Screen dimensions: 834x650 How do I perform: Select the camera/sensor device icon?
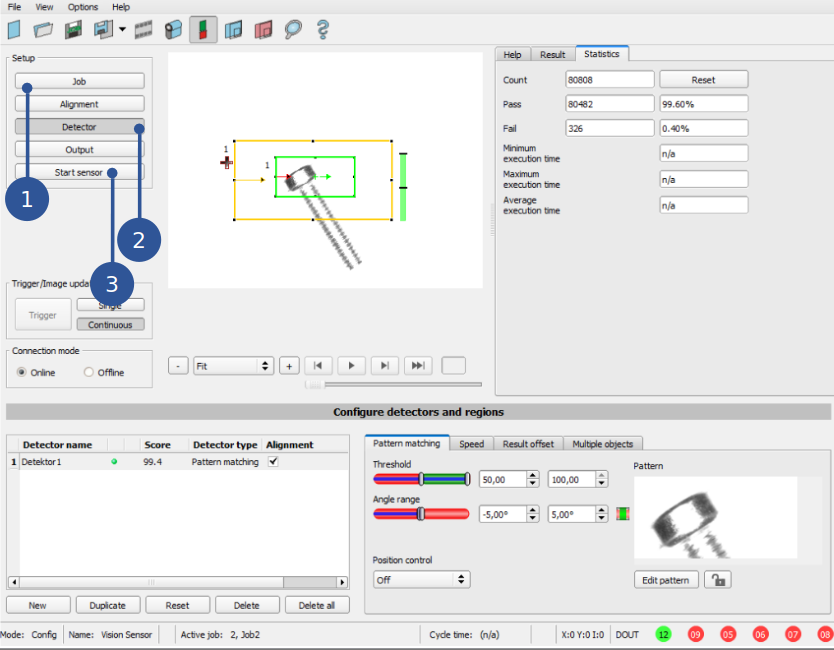point(172,30)
